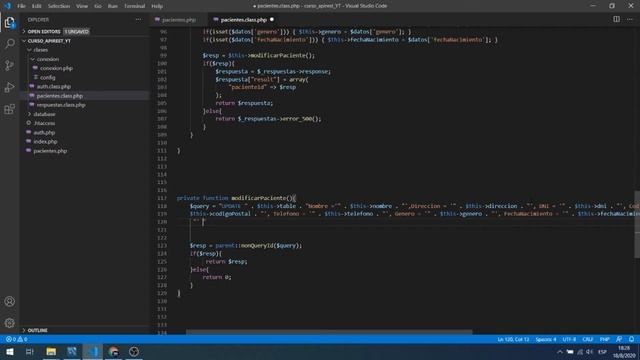Show hidden system tray icons chevron
Screen dimensions: 640x360
pos(560,352)
